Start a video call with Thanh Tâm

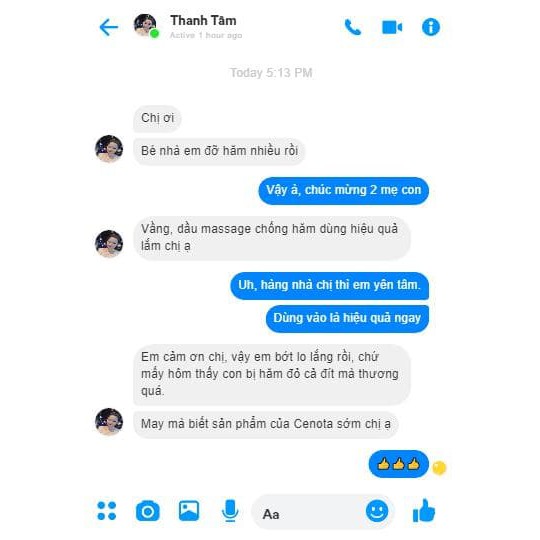pos(392,27)
